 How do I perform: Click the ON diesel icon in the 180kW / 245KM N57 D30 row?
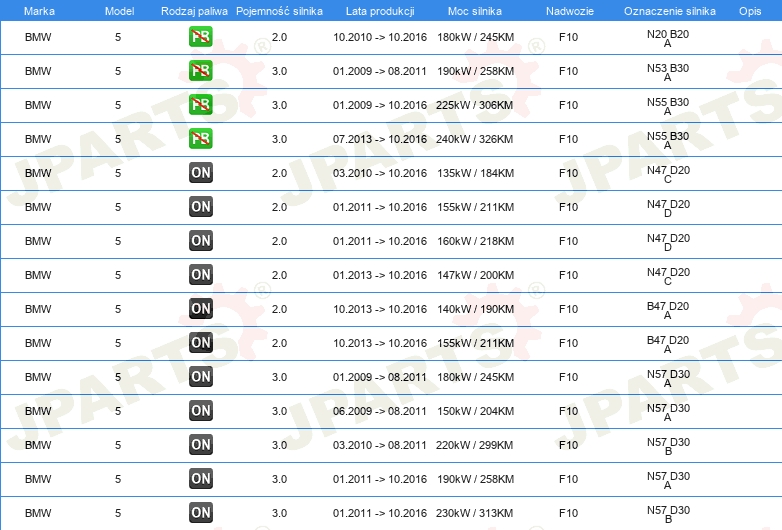tap(200, 376)
